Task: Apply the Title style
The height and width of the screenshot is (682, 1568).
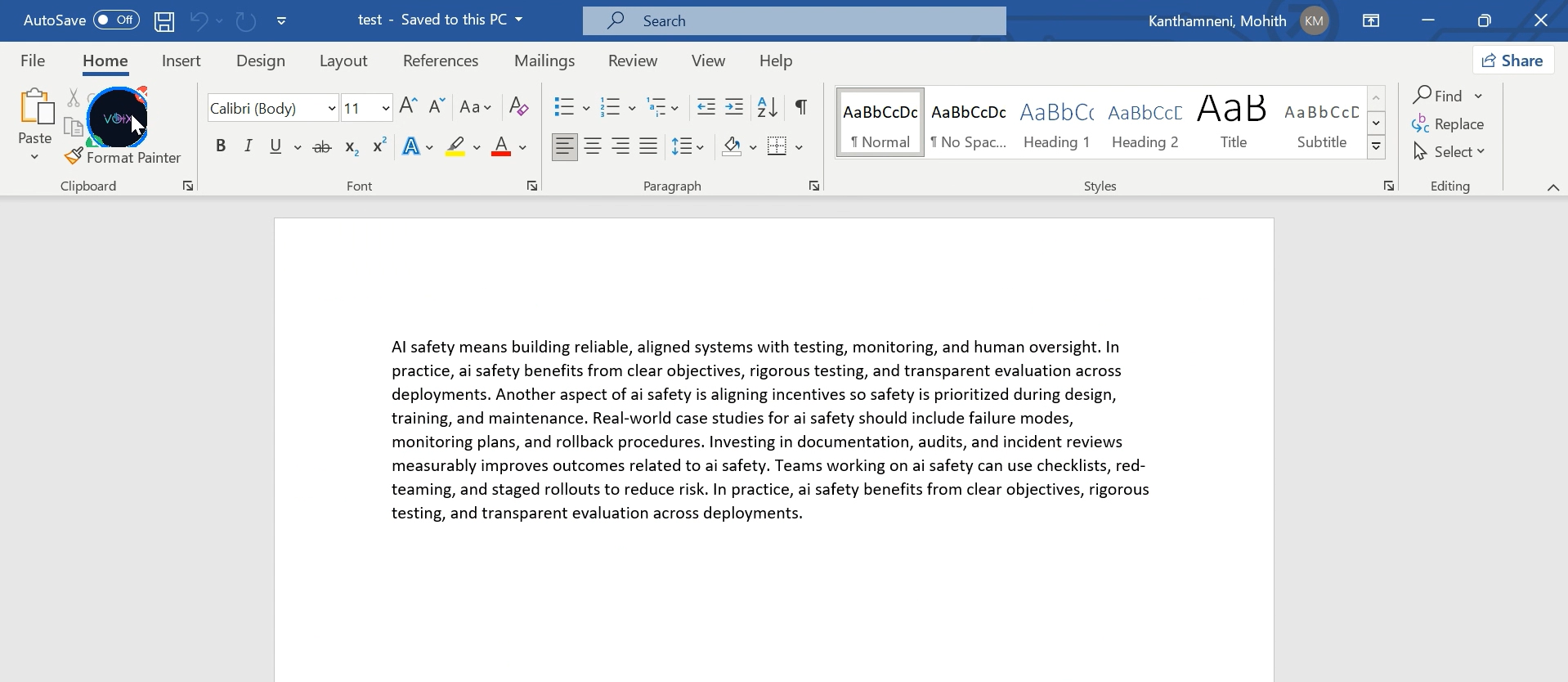Action: 1234,123
